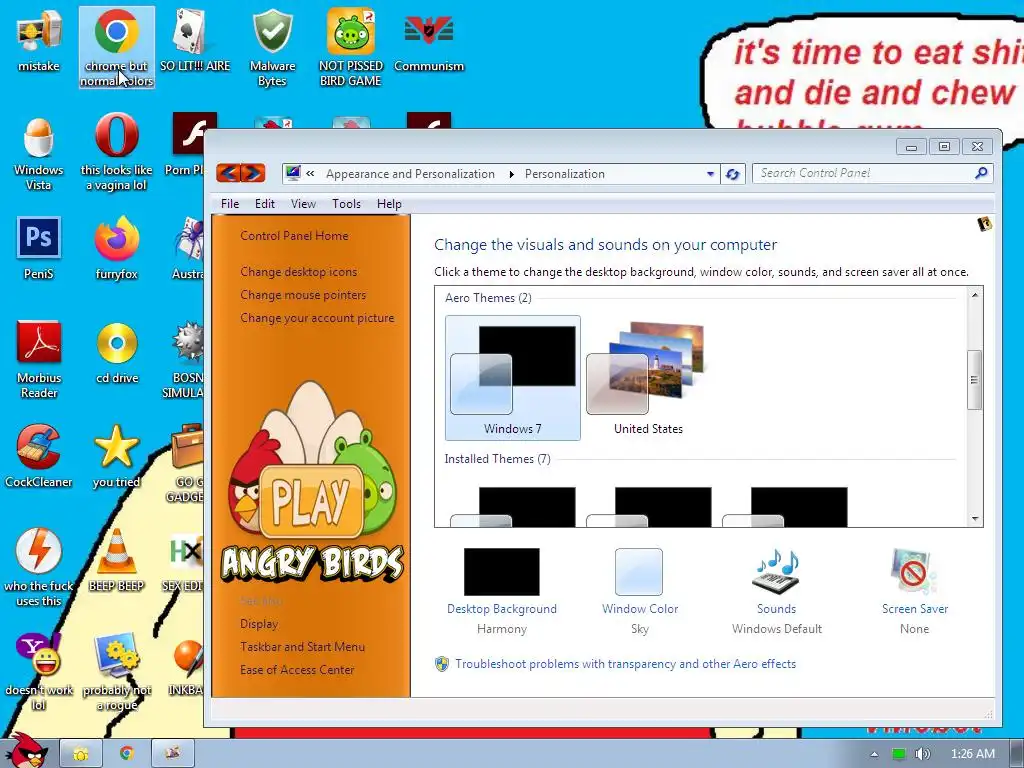Go forward with the right arrow button

(x=253, y=173)
